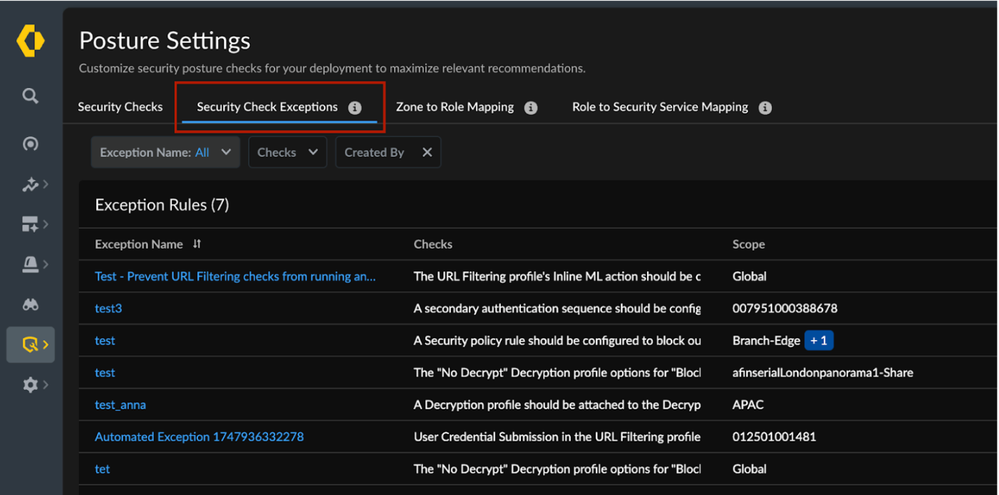The height and width of the screenshot is (495, 999).
Task: Open the search icon in the sidebar
Action: (30, 96)
